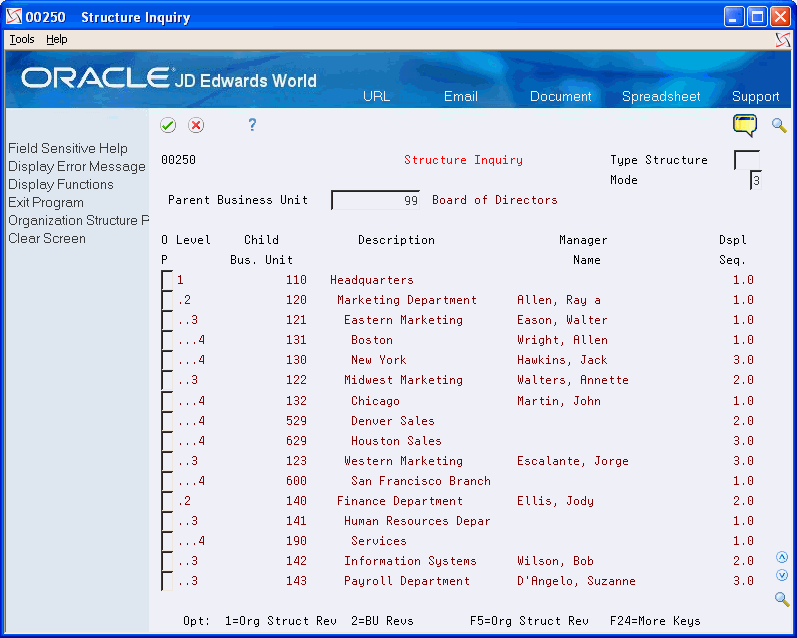Image resolution: width=797 pixels, height=638 pixels.
Task: Click manager name Hawkins, Jack
Action: click(562, 360)
